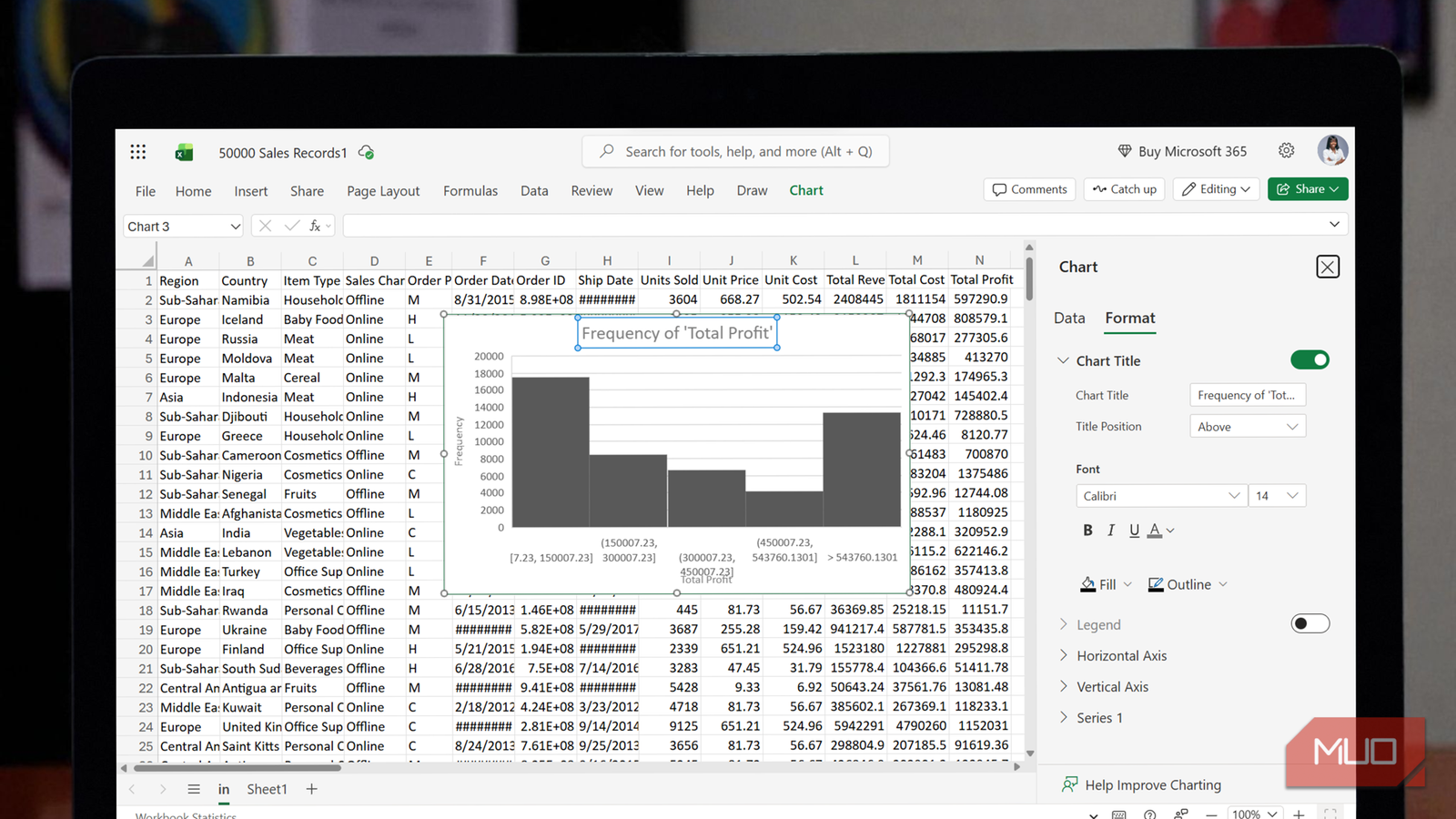Turn off the Chart Title toggle
This screenshot has width=1456, height=819.
(x=1309, y=359)
